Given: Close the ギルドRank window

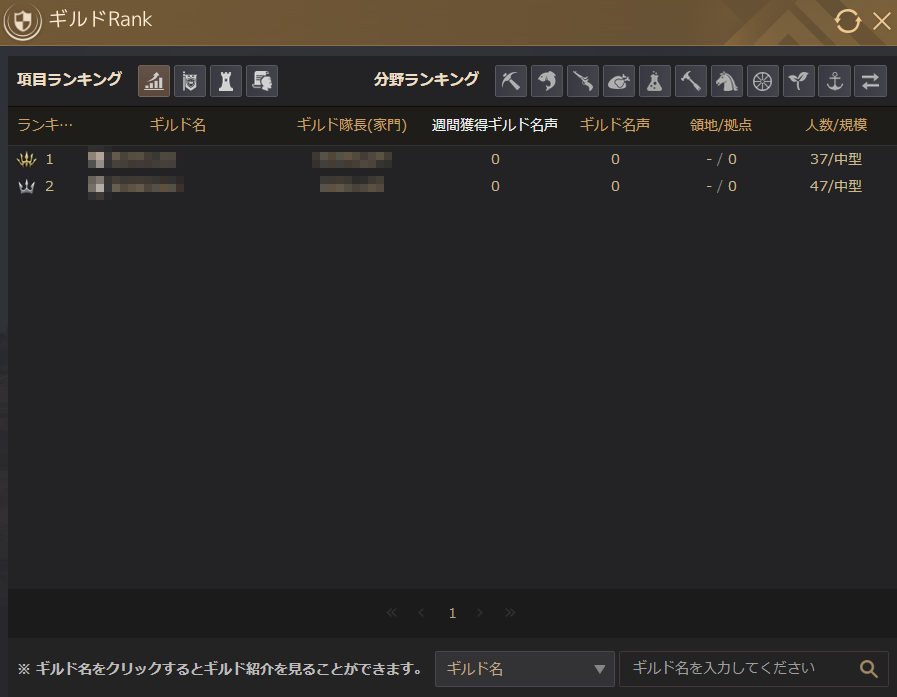Looking at the screenshot, I should pos(882,21).
